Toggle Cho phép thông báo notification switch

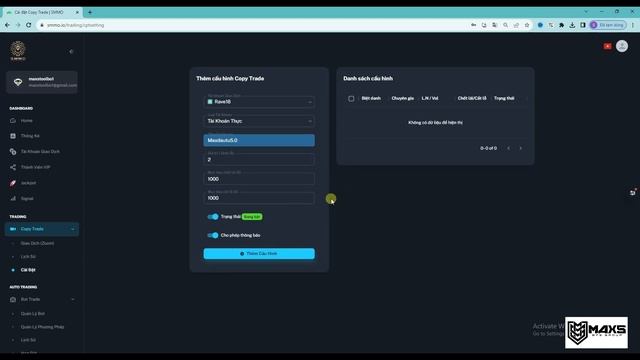point(213,235)
